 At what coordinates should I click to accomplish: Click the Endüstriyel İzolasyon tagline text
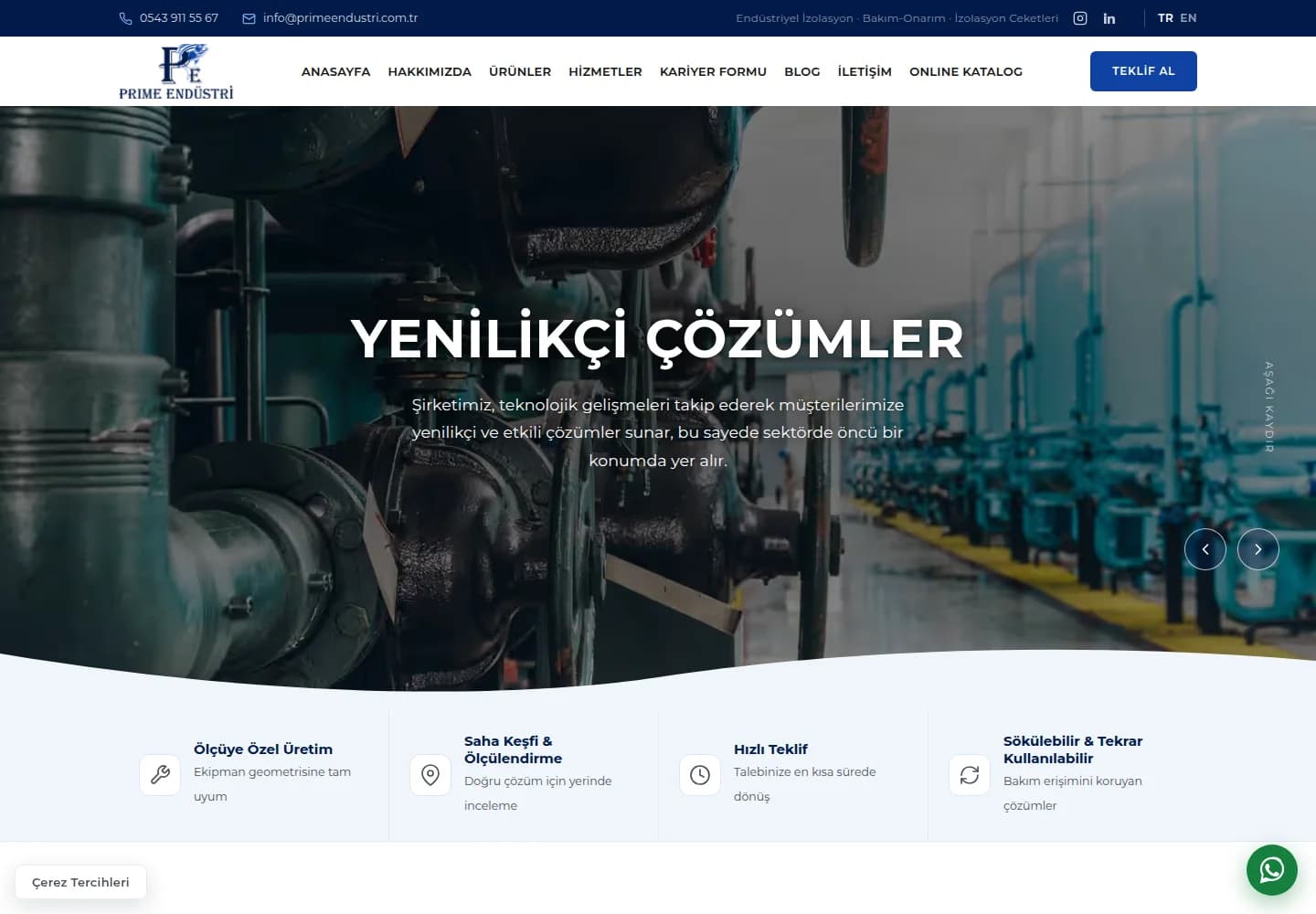897,18
